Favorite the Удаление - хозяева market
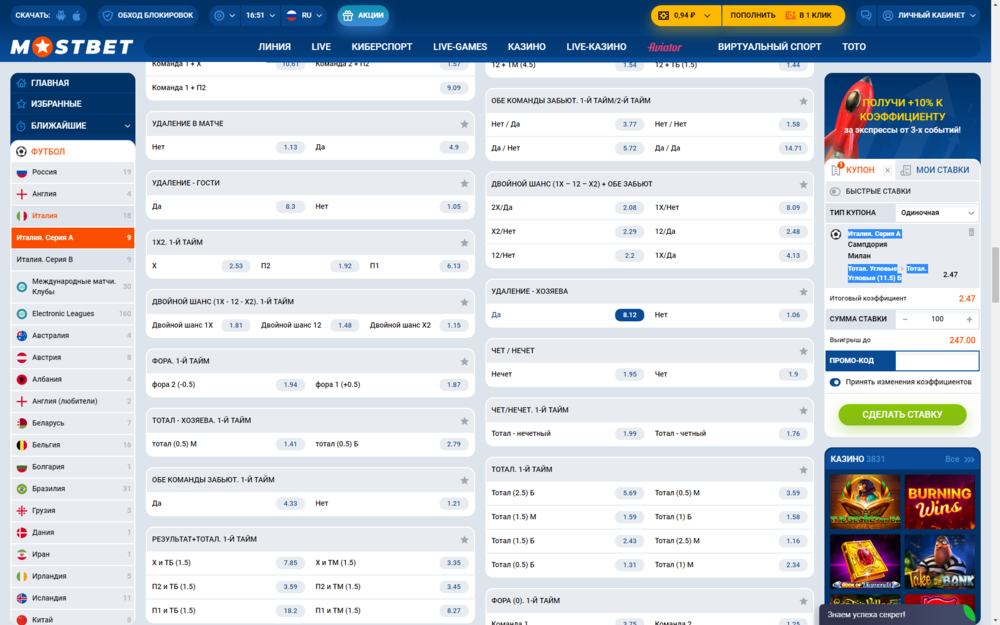This screenshot has width=1000, height=625. pyautogui.click(x=804, y=292)
